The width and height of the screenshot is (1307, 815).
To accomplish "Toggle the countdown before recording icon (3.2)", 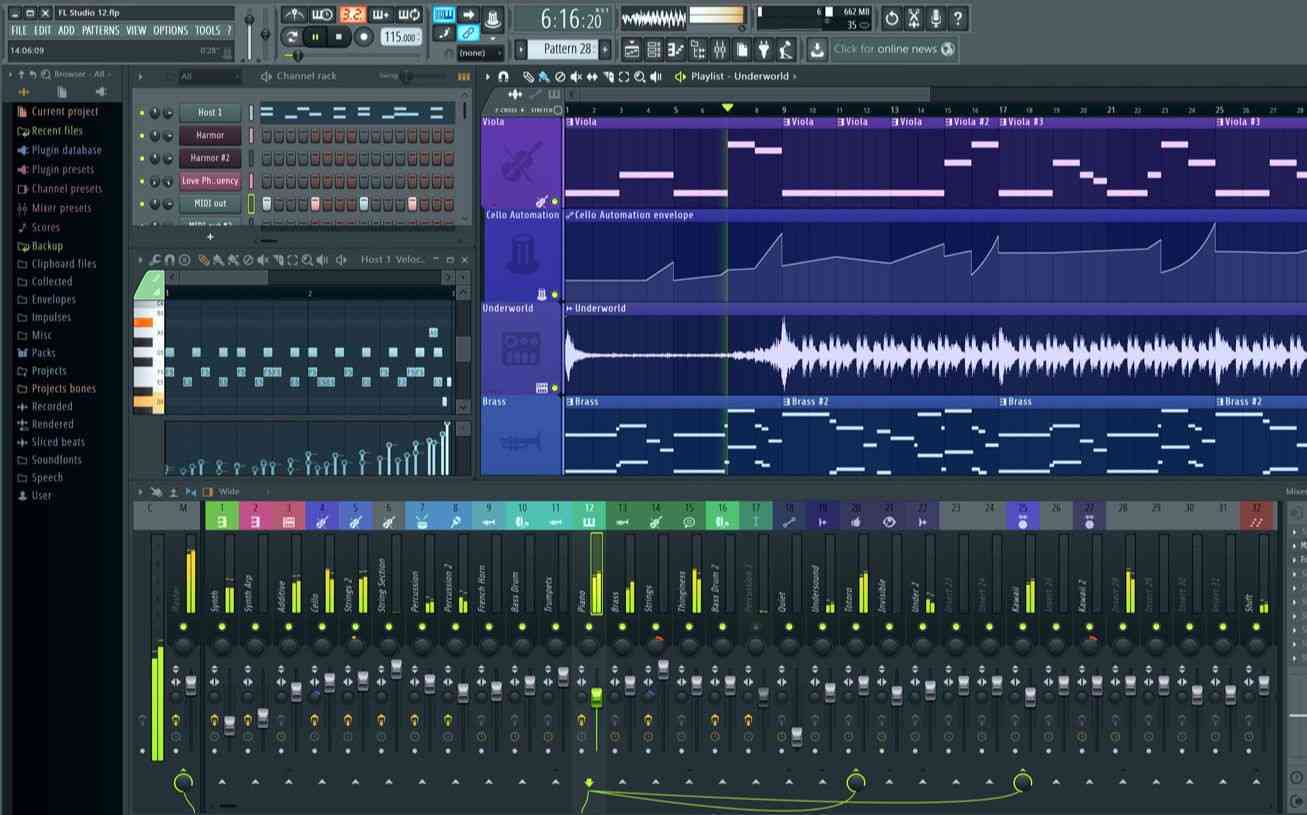I will click(352, 14).
